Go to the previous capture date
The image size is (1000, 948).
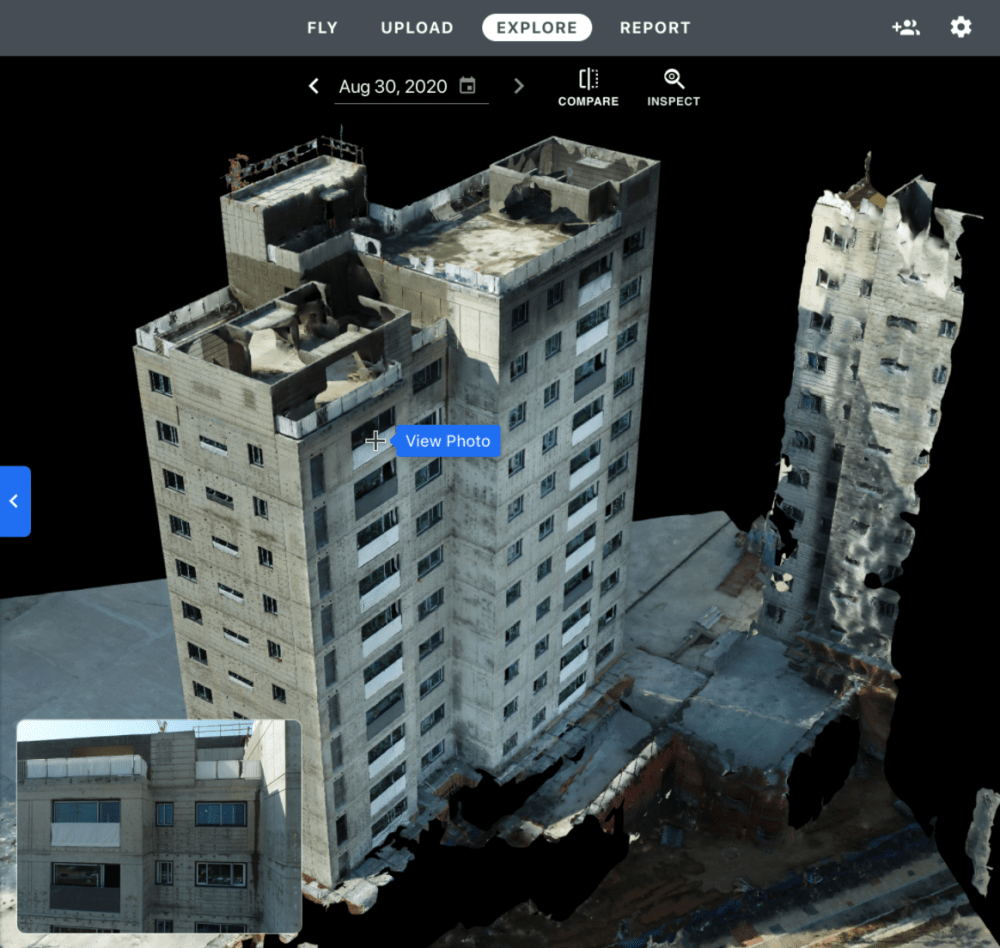point(314,86)
